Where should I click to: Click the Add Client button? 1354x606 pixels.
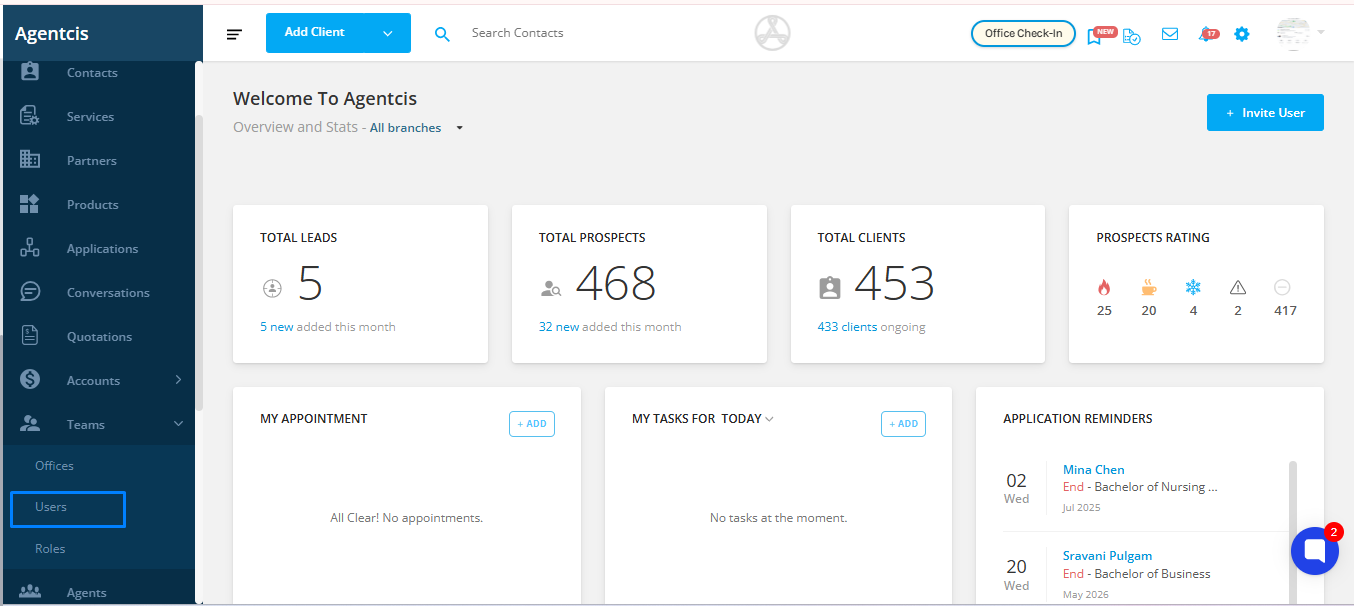[x=338, y=33]
